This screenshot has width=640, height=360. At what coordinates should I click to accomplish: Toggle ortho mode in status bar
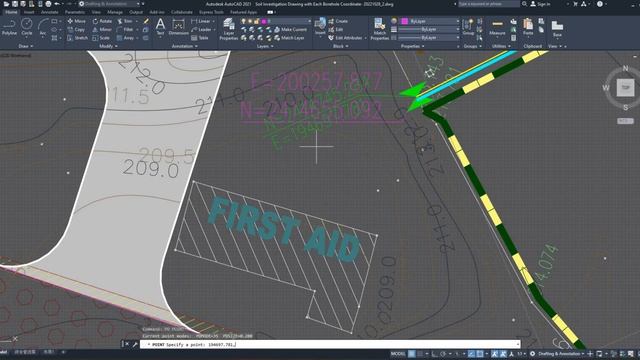click(x=434, y=354)
